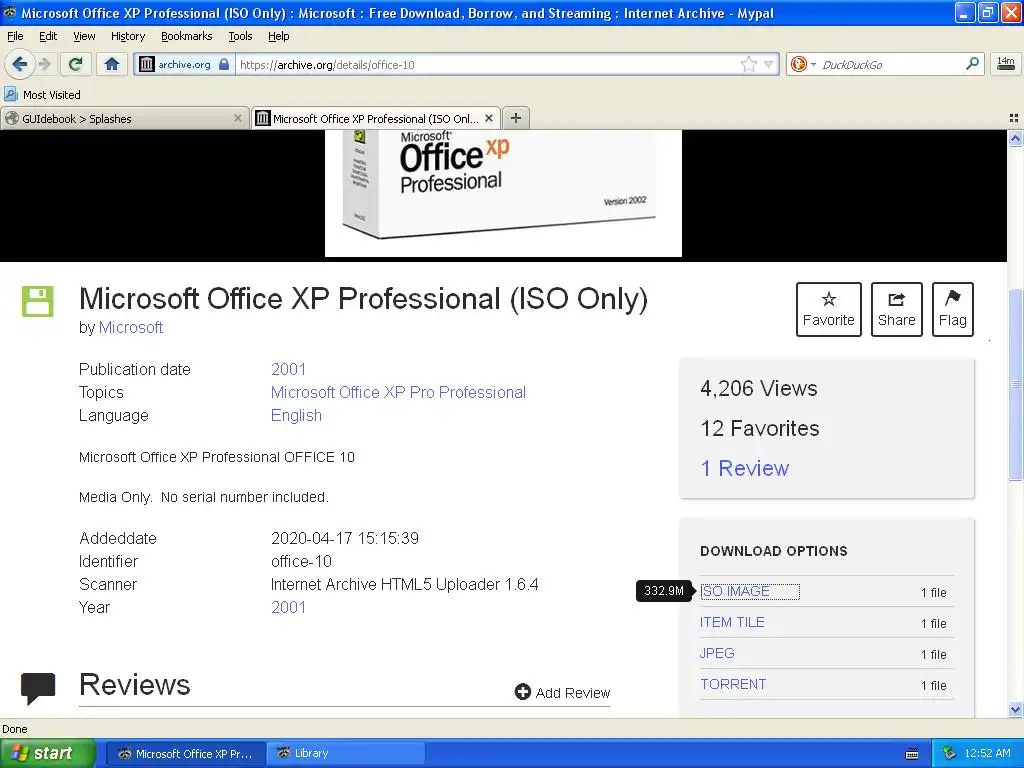Switch to the Microsoft Office XP taskbar window
Viewport: 1024px width, 768px height.
pyautogui.click(x=186, y=753)
